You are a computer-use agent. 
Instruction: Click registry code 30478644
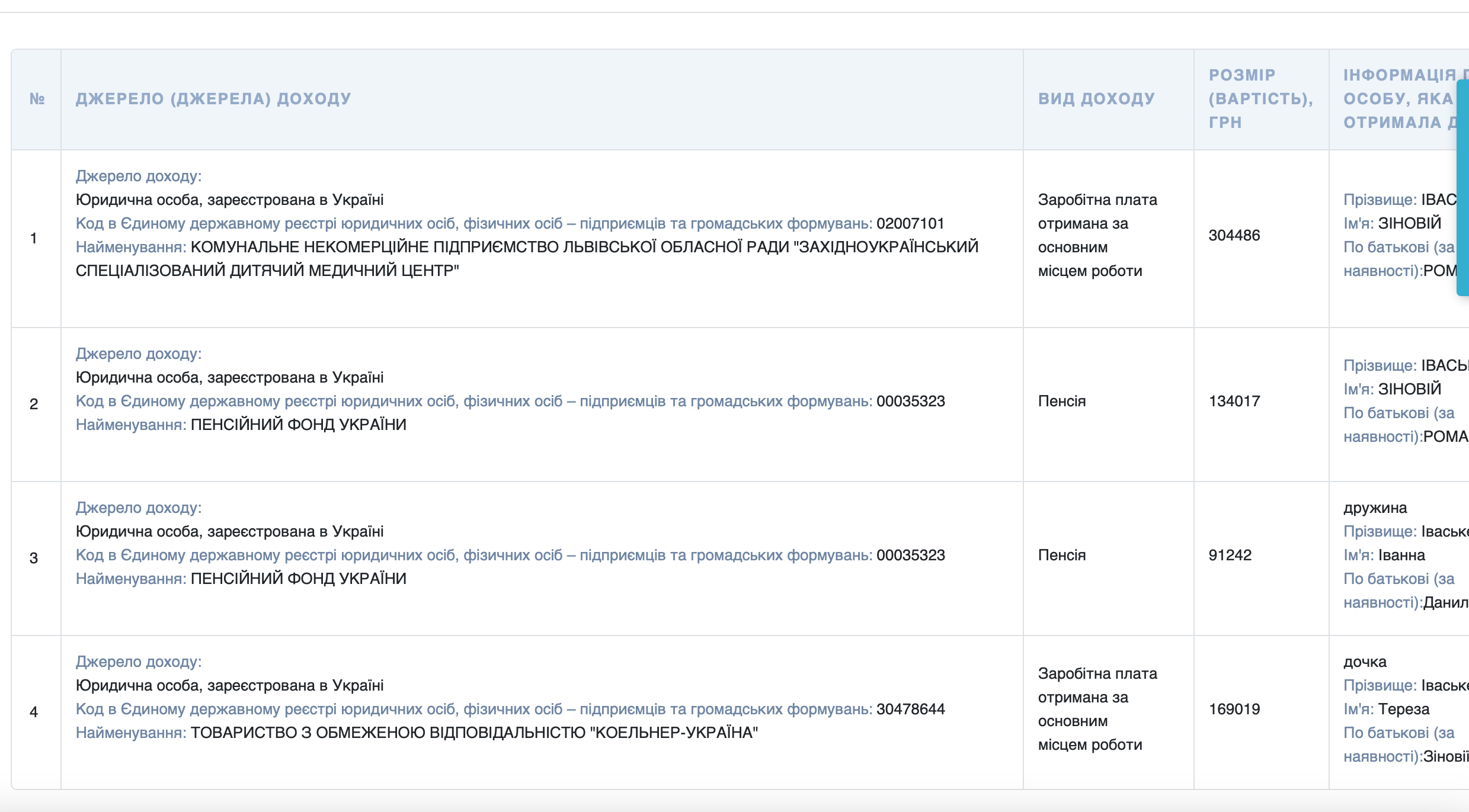(x=910, y=710)
